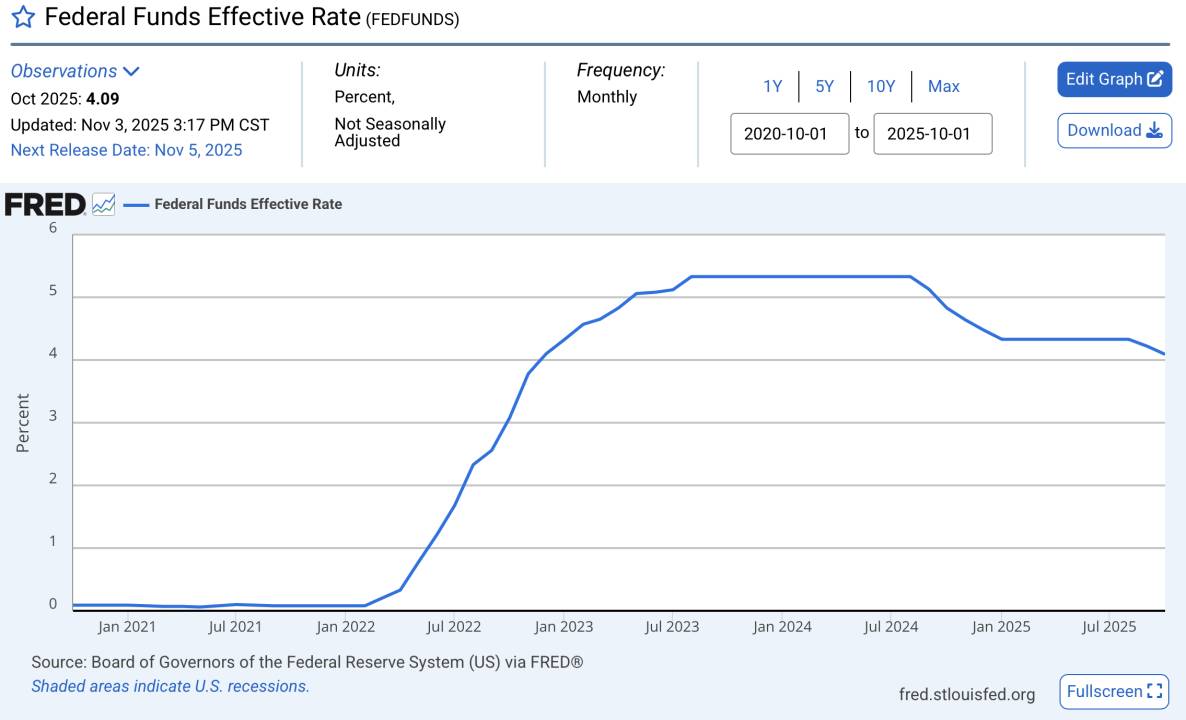Click the pencil icon on Edit Graph button
1186x720 pixels.
1155,79
